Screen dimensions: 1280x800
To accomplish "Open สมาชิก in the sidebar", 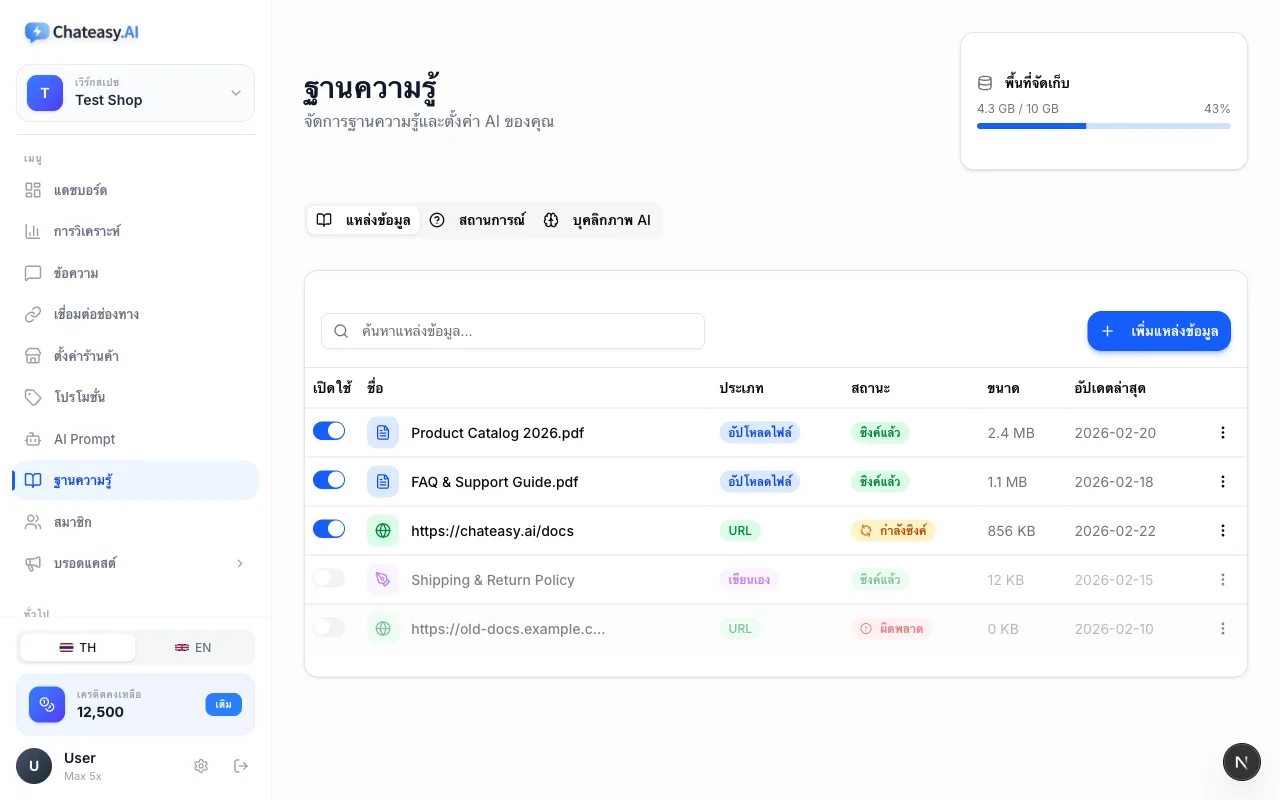I will (x=136, y=522).
